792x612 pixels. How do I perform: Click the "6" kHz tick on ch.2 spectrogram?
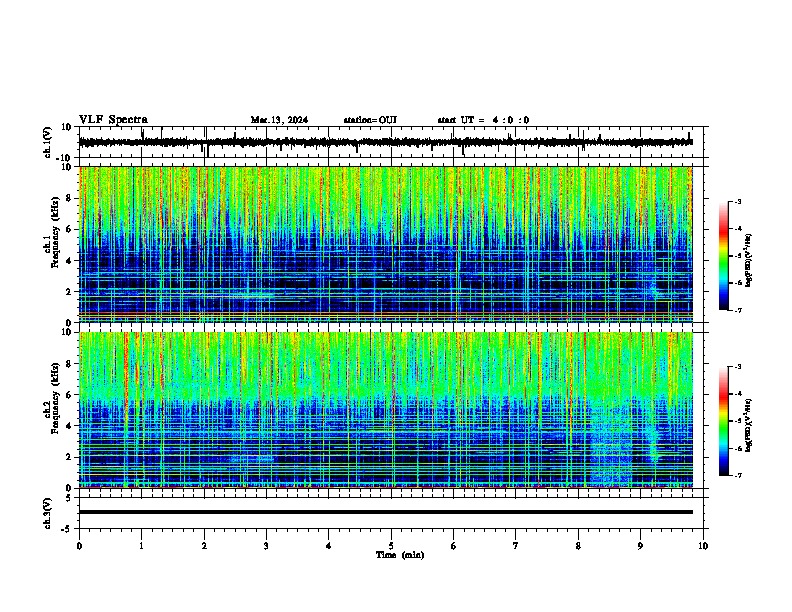click(x=69, y=395)
